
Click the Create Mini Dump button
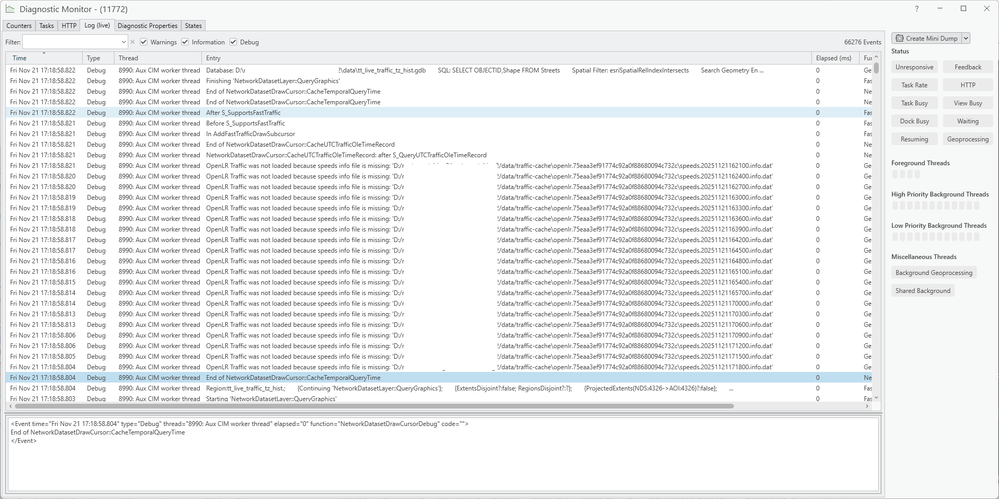[x=927, y=38]
